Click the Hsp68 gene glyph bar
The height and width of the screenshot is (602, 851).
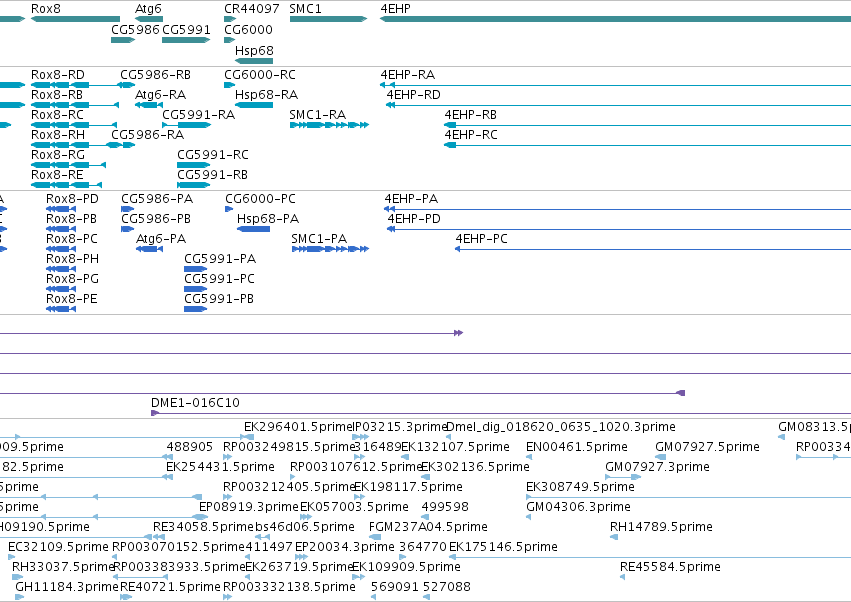pyautogui.click(x=254, y=61)
